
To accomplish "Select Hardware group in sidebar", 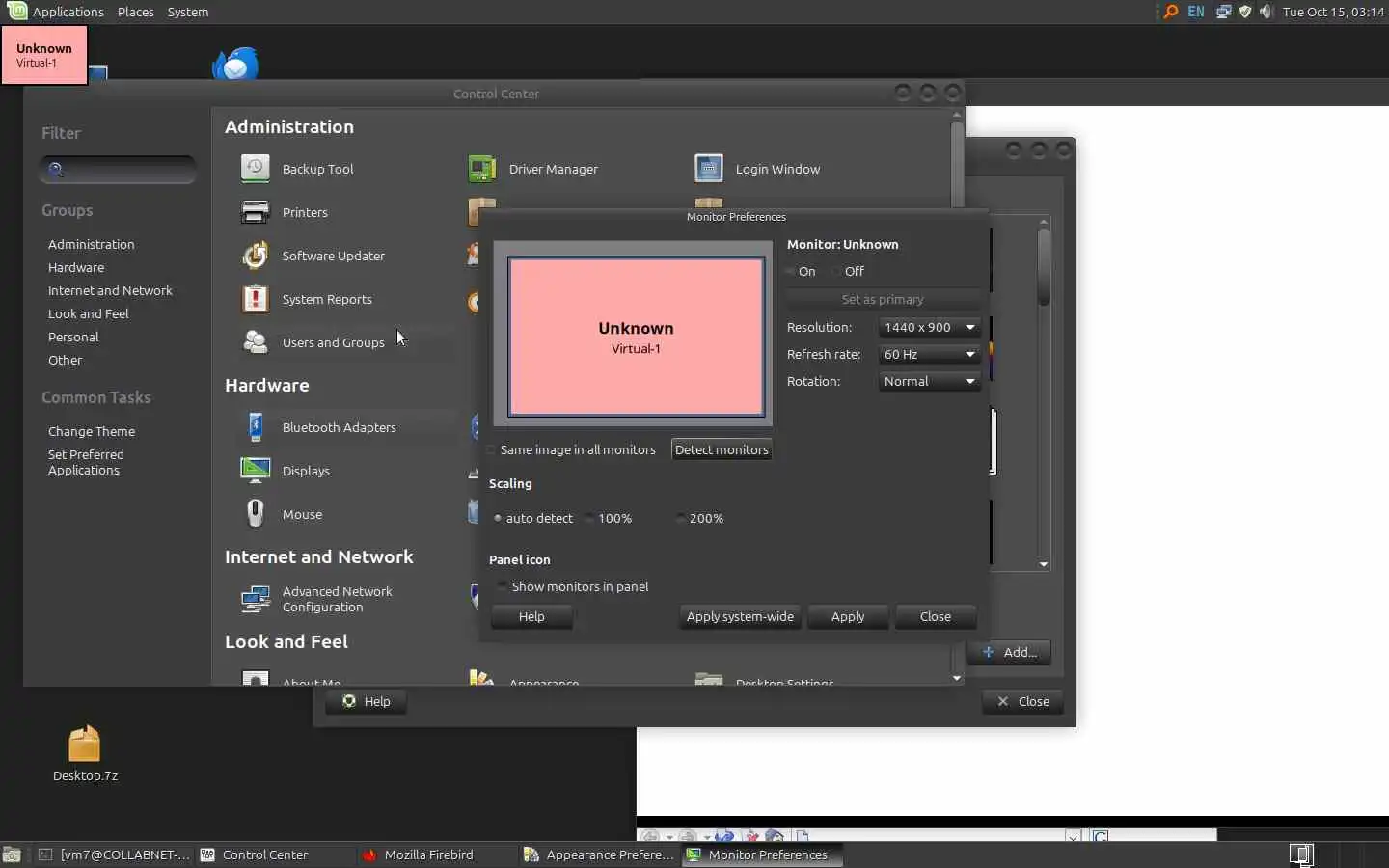I will pyautogui.click(x=76, y=267).
